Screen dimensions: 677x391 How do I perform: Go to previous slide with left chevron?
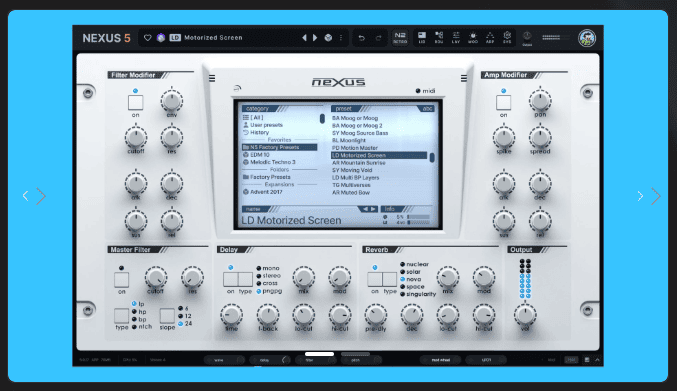click(25, 196)
